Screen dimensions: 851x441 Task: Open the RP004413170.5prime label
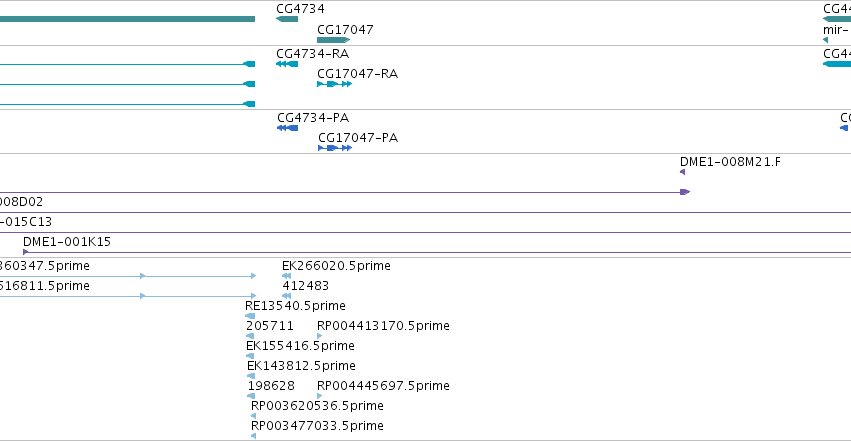[383, 325]
